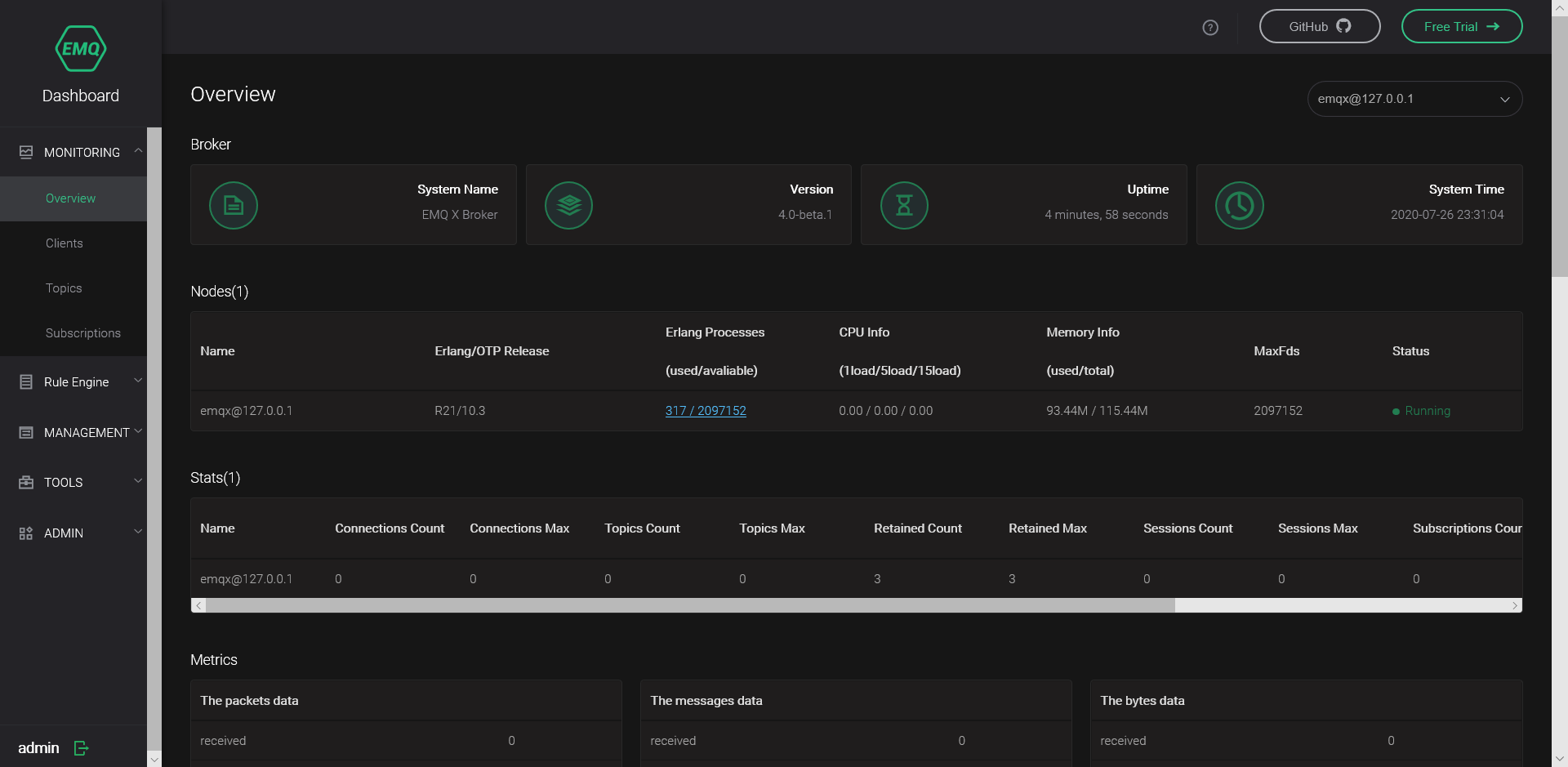Screen dimensions: 1568x767
Task: Click the MaxFds 2097152 value
Action: [x=1278, y=411]
